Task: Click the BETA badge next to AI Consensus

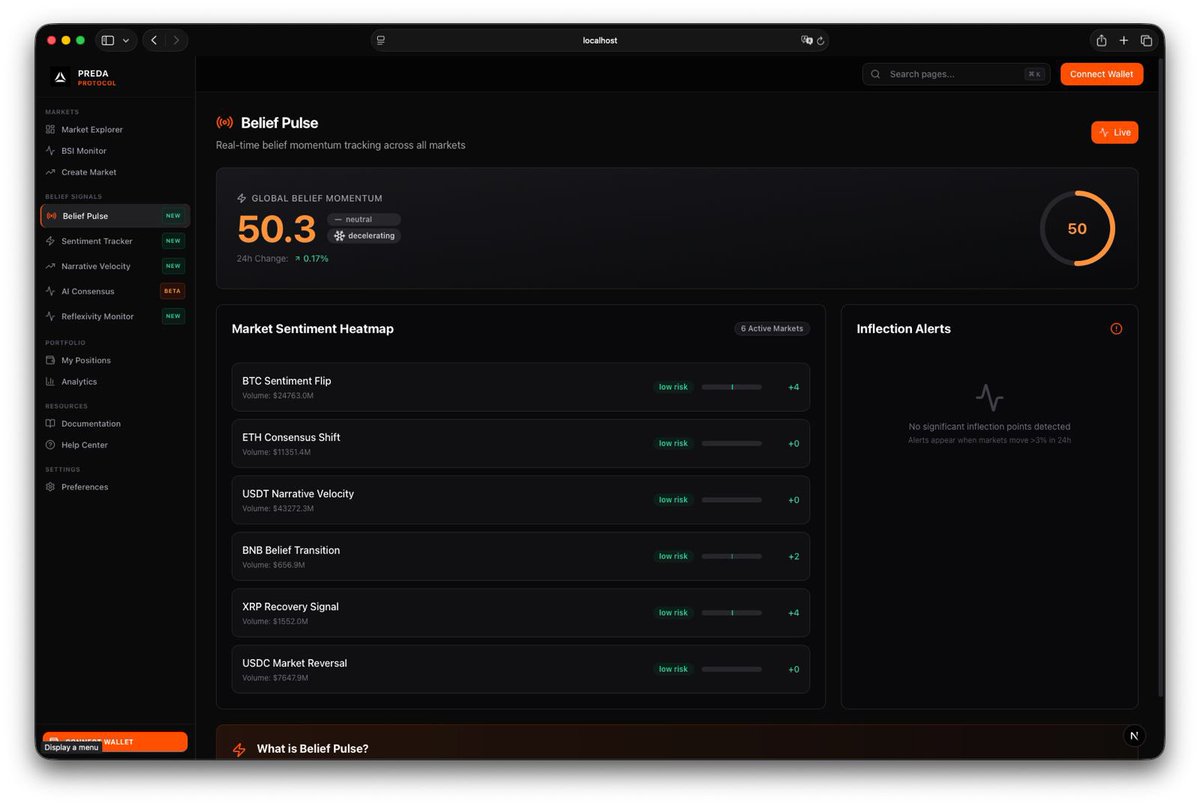Action: [173, 291]
